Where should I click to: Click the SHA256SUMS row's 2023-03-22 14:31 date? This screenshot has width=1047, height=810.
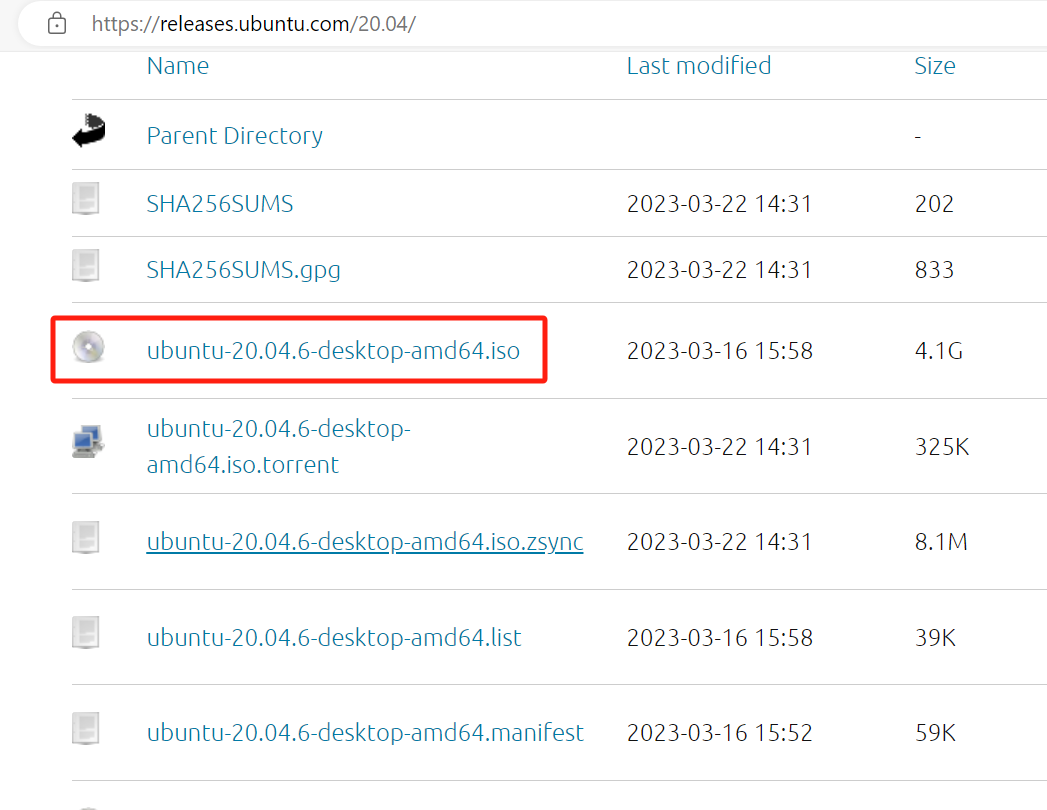(719, 204)
